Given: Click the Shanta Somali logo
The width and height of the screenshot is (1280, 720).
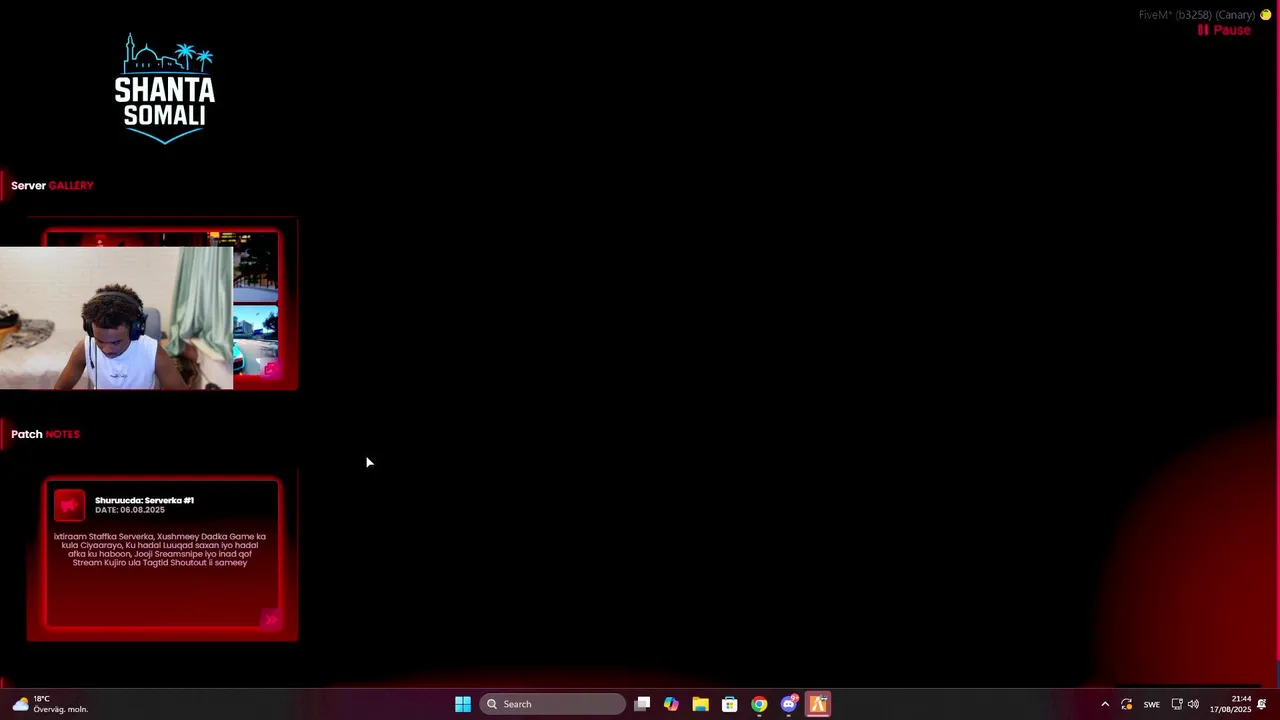Looking at the screenshot, I should coord(165,89).
